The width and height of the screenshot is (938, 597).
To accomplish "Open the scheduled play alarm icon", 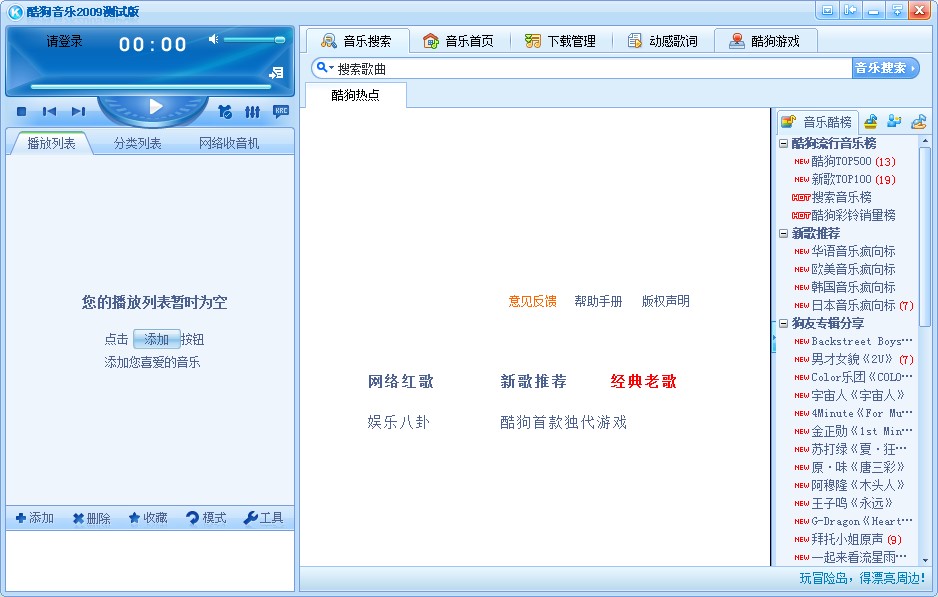I will click(x=224, y=112).
